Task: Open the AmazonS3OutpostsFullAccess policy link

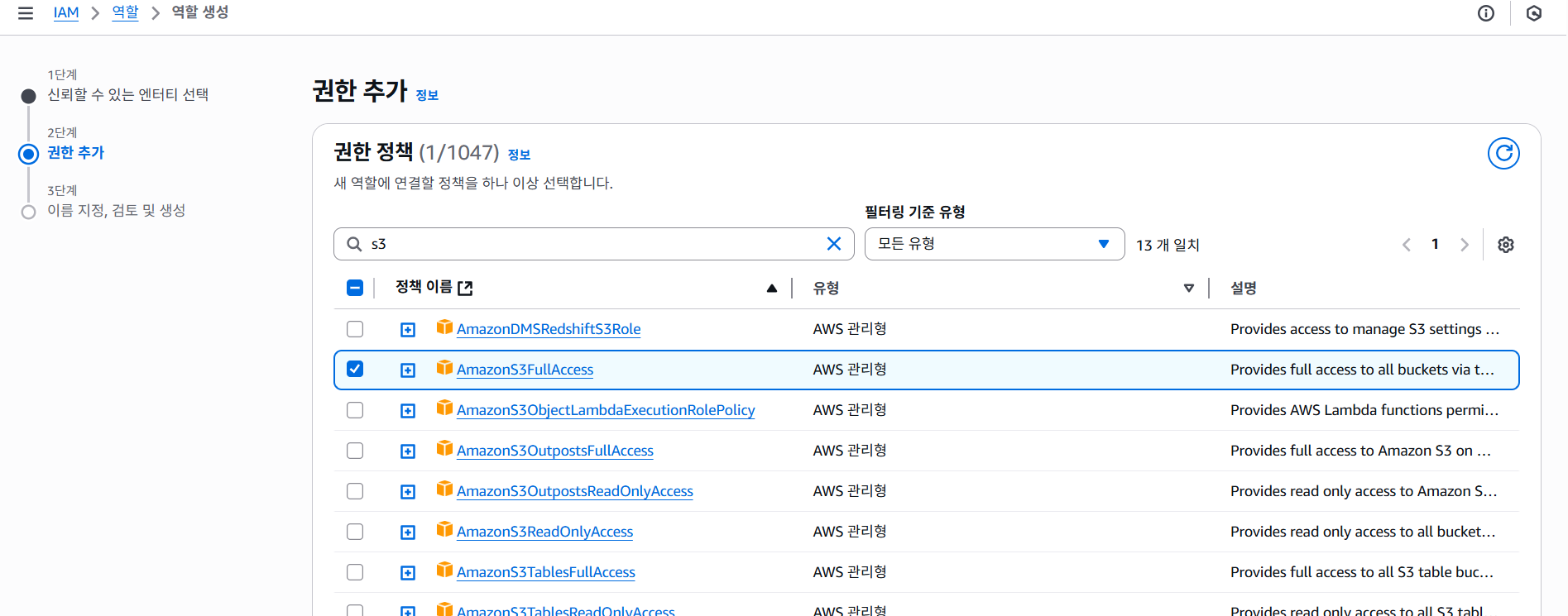Action: click(555, 451)
